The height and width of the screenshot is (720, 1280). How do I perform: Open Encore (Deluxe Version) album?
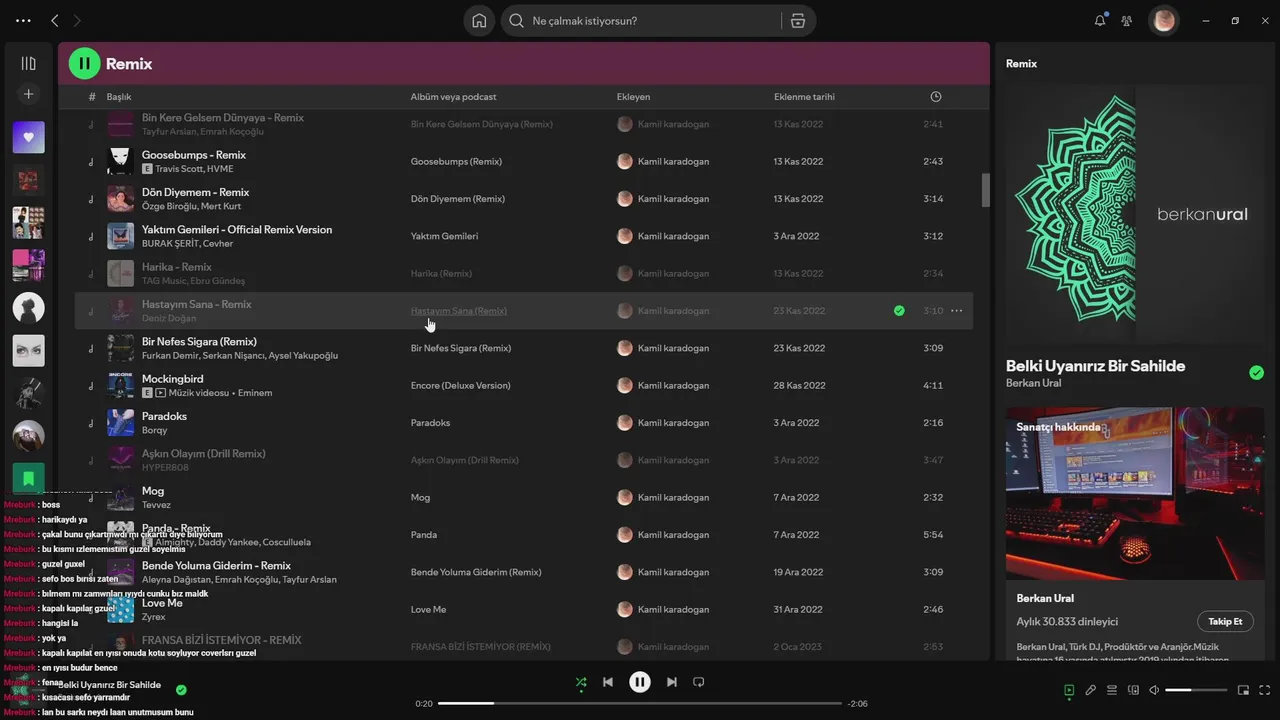coord(460,385)
